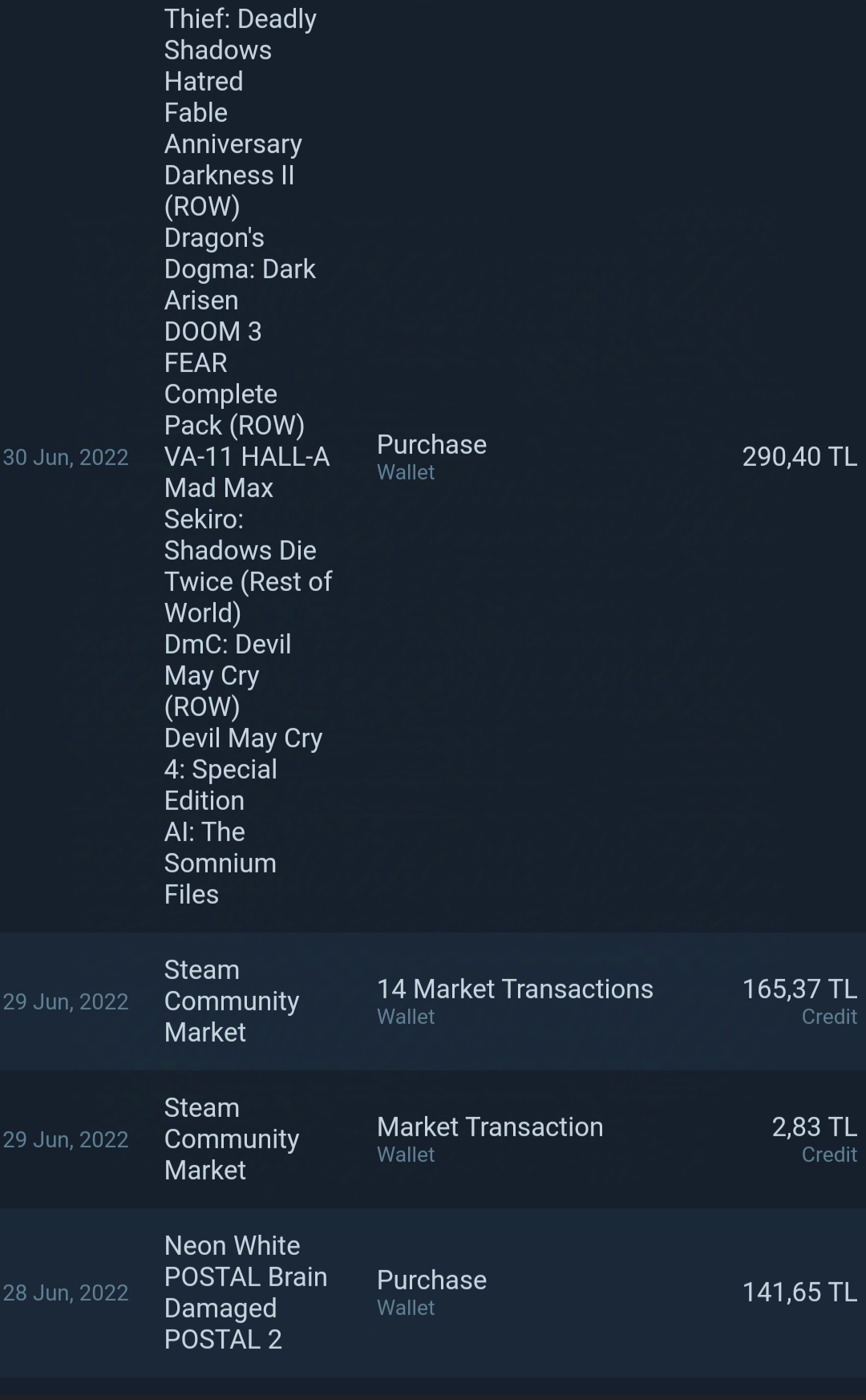Viewport: 866px width, 1400px height.
Task: Select Dragon's Dogma: Dark Arisen item
Action: [x=240, y=269]
